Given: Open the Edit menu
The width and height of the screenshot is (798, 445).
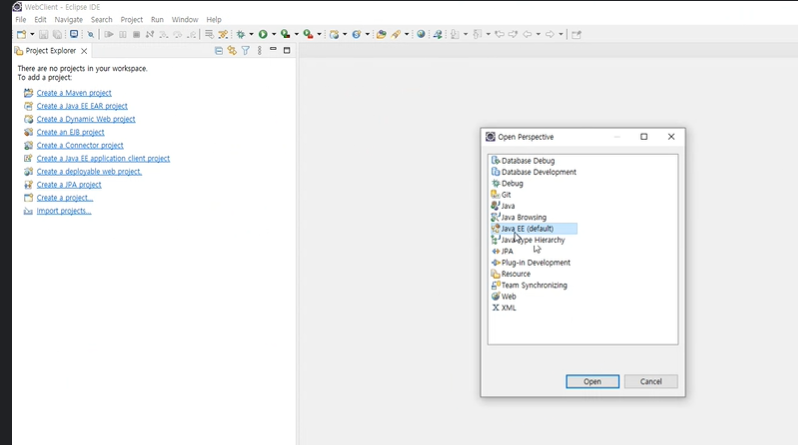Looking at the screenshot, I should pyautogui.click(x=40, y=19).
